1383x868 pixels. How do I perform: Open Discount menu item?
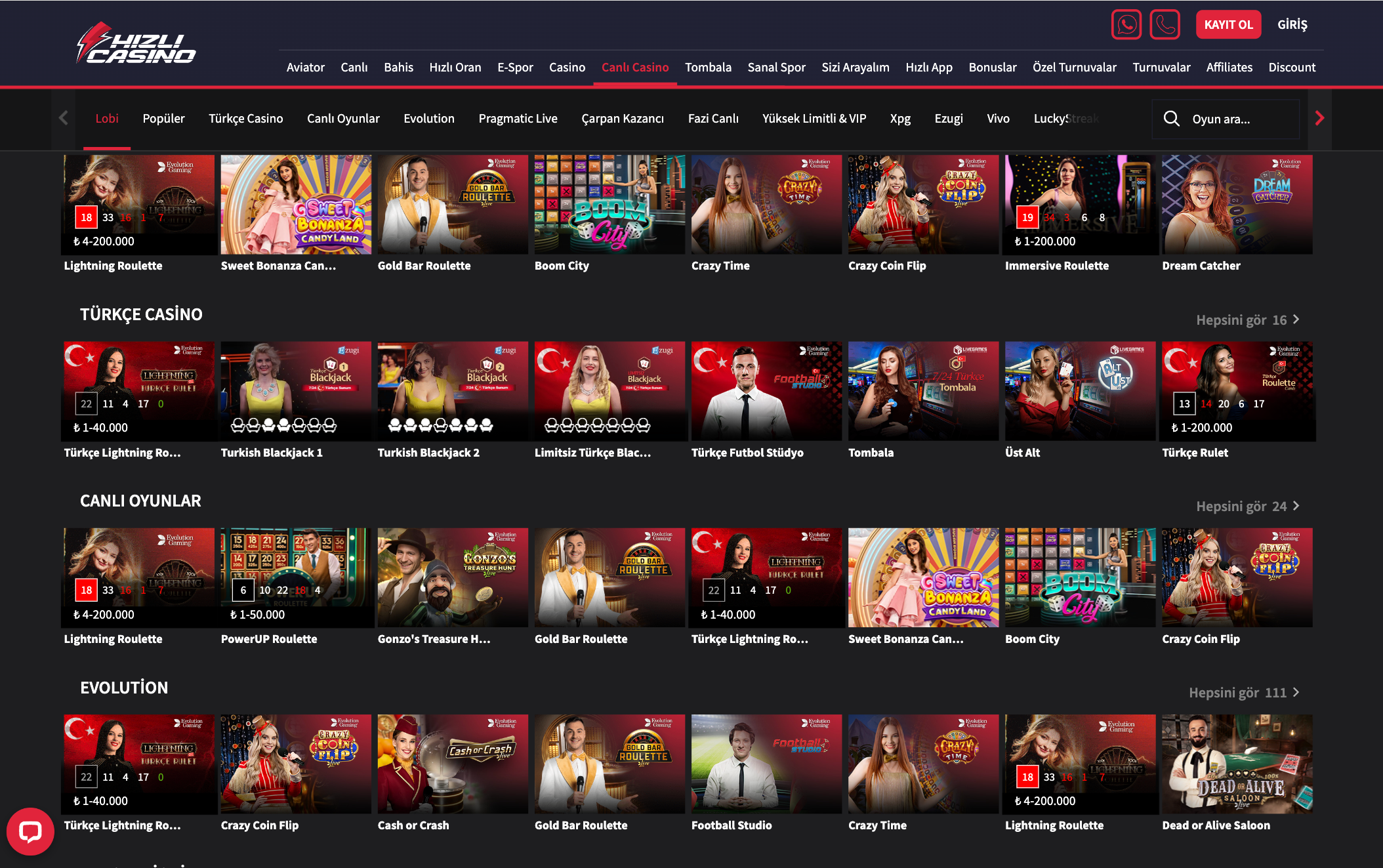pyautogui.click(x=1292, y=68)
